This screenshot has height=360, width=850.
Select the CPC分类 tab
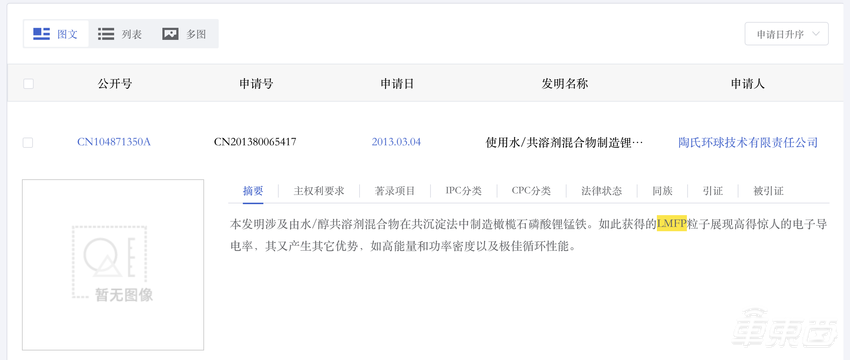pyautogui.click(x=531, y=191)
